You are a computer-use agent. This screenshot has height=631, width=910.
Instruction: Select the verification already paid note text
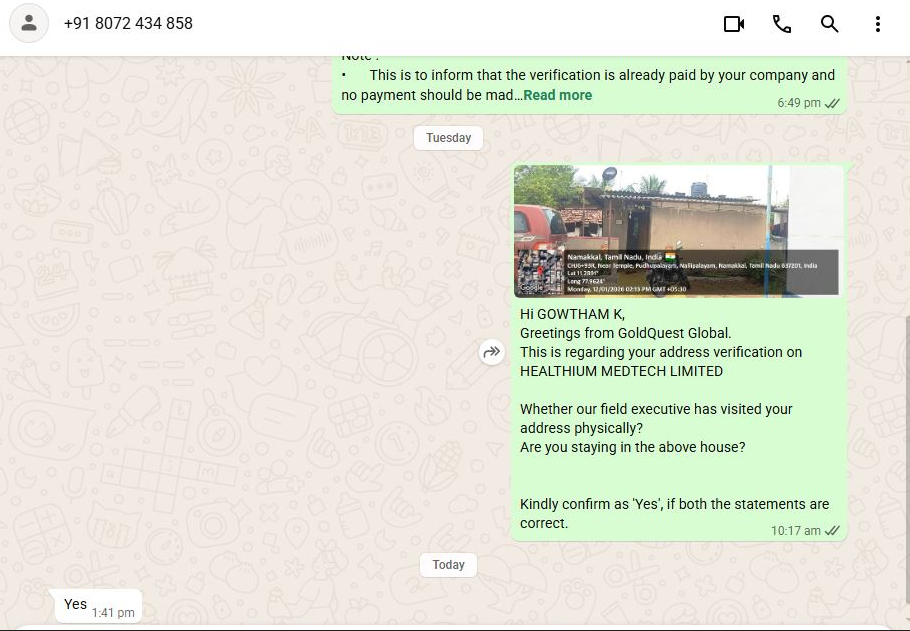pos(588,85)
